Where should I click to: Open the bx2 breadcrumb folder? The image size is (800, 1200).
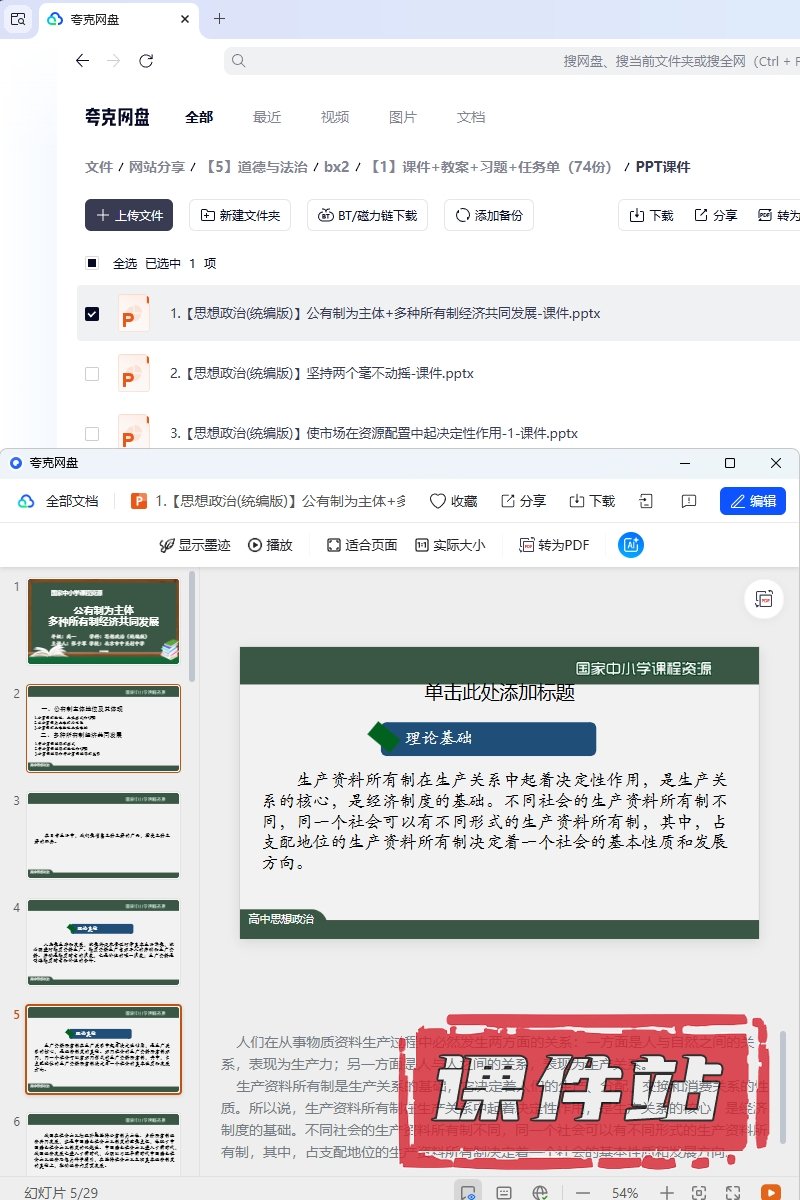click(x=336, y=167)
